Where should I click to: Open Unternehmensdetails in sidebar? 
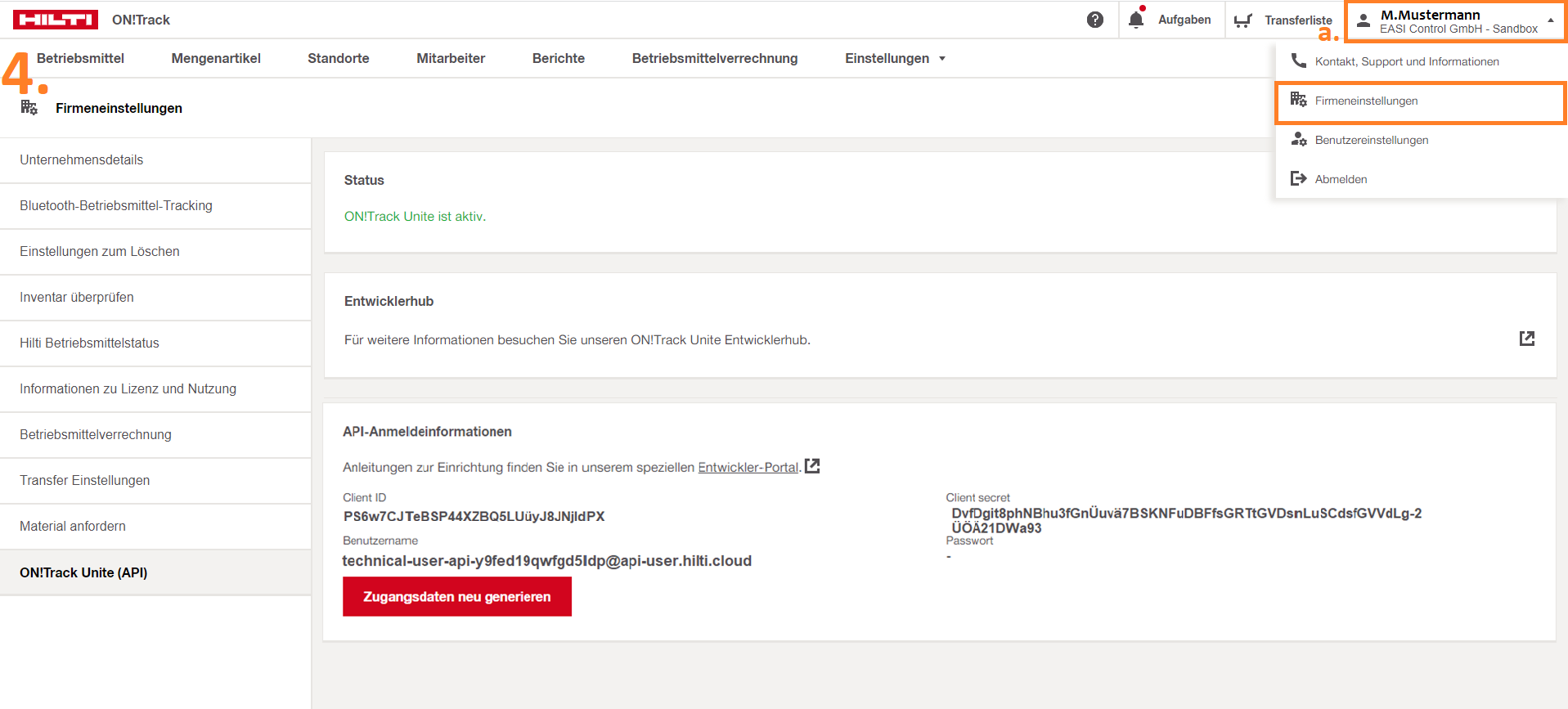tap(155, 159)
